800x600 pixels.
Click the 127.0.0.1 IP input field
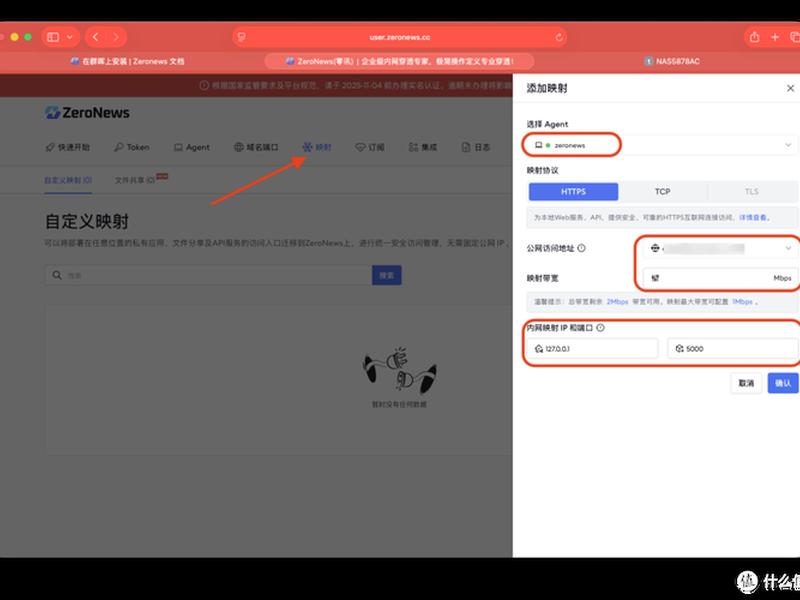[592, 349]
